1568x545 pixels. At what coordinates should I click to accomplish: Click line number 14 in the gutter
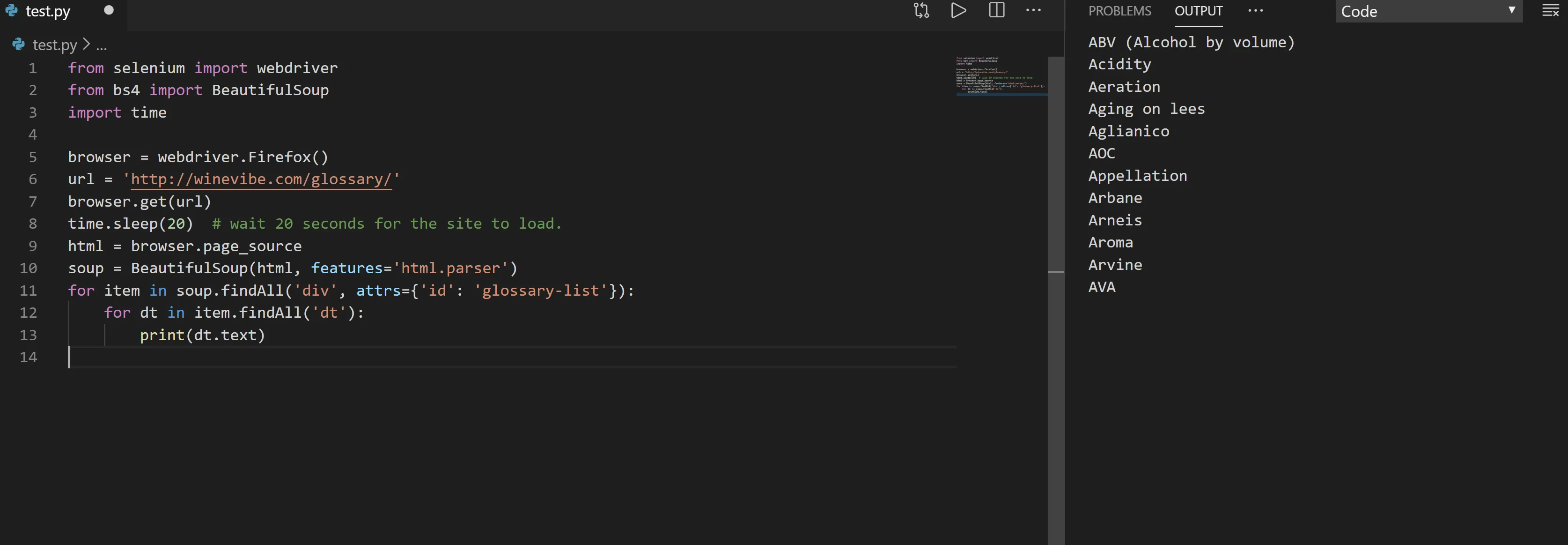tap(29, 358)
